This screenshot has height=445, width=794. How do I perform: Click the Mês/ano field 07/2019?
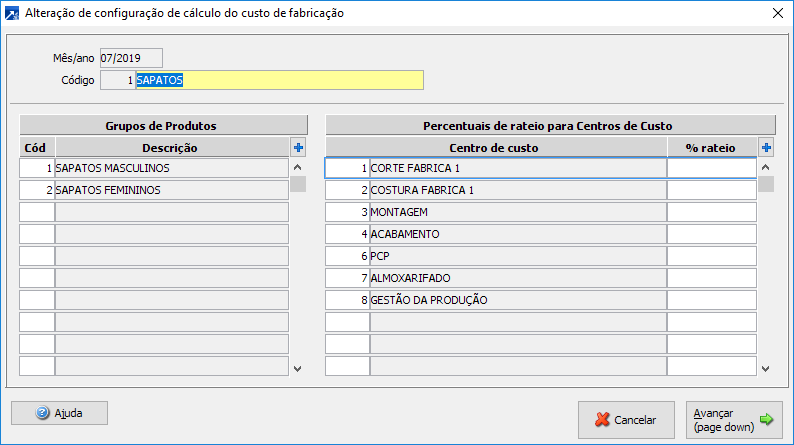coord(130,58)
